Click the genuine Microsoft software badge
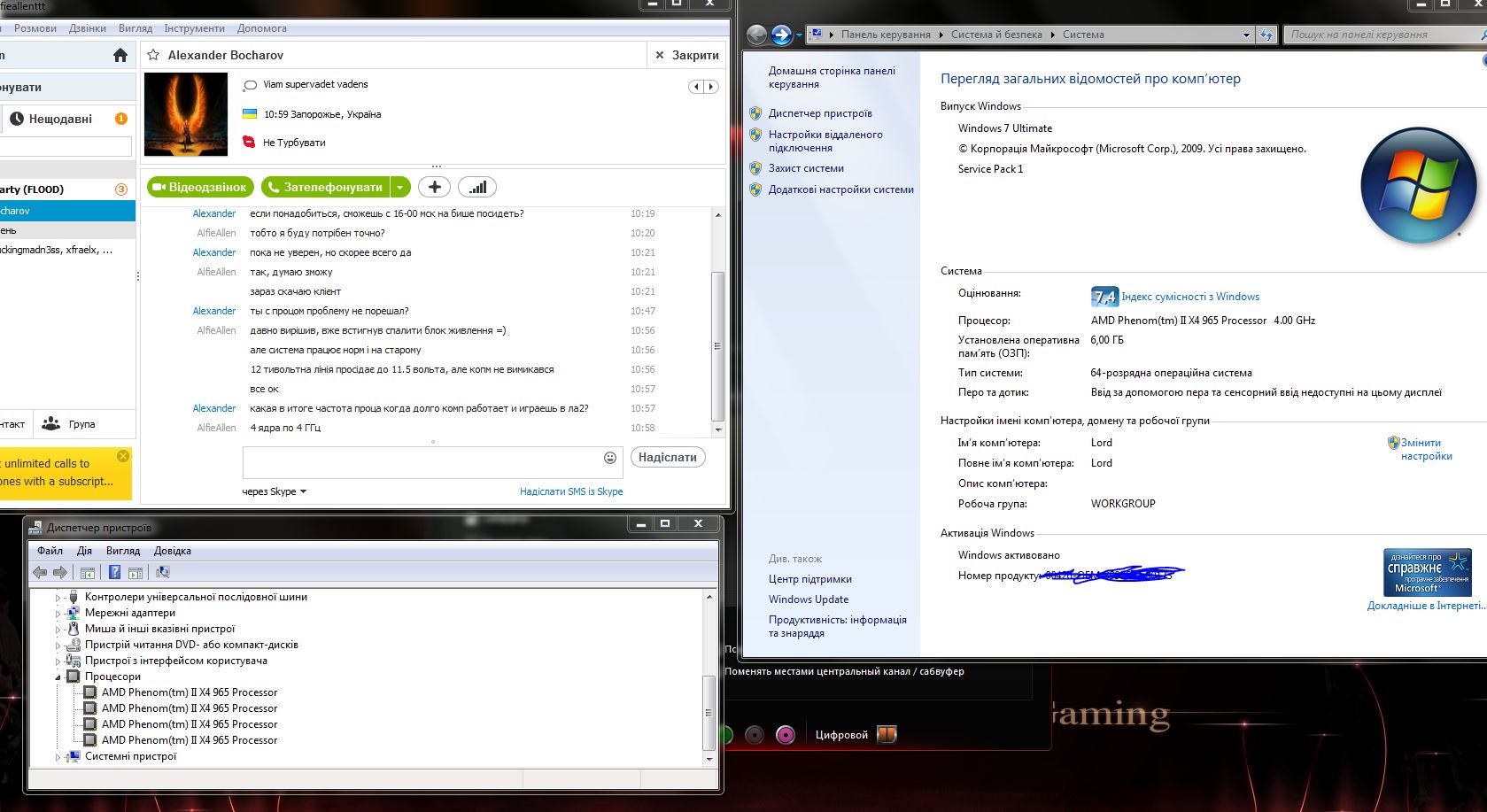The image size is (1487, 812). (1428, 572)
